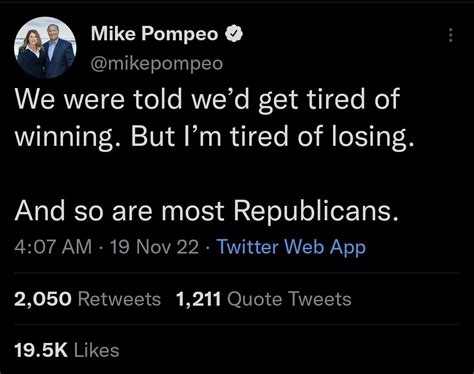474x374 pixels.
Task: Open the @mikepompeo handle link
Action: (157, 63)
